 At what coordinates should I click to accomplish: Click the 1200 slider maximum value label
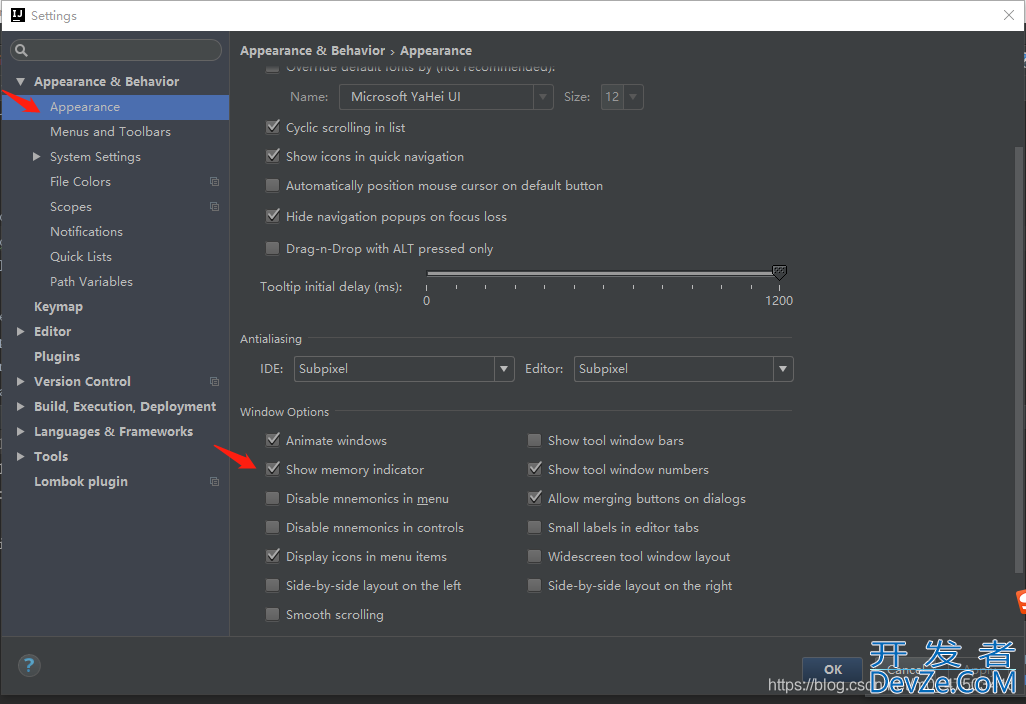[x=779, y=300]
